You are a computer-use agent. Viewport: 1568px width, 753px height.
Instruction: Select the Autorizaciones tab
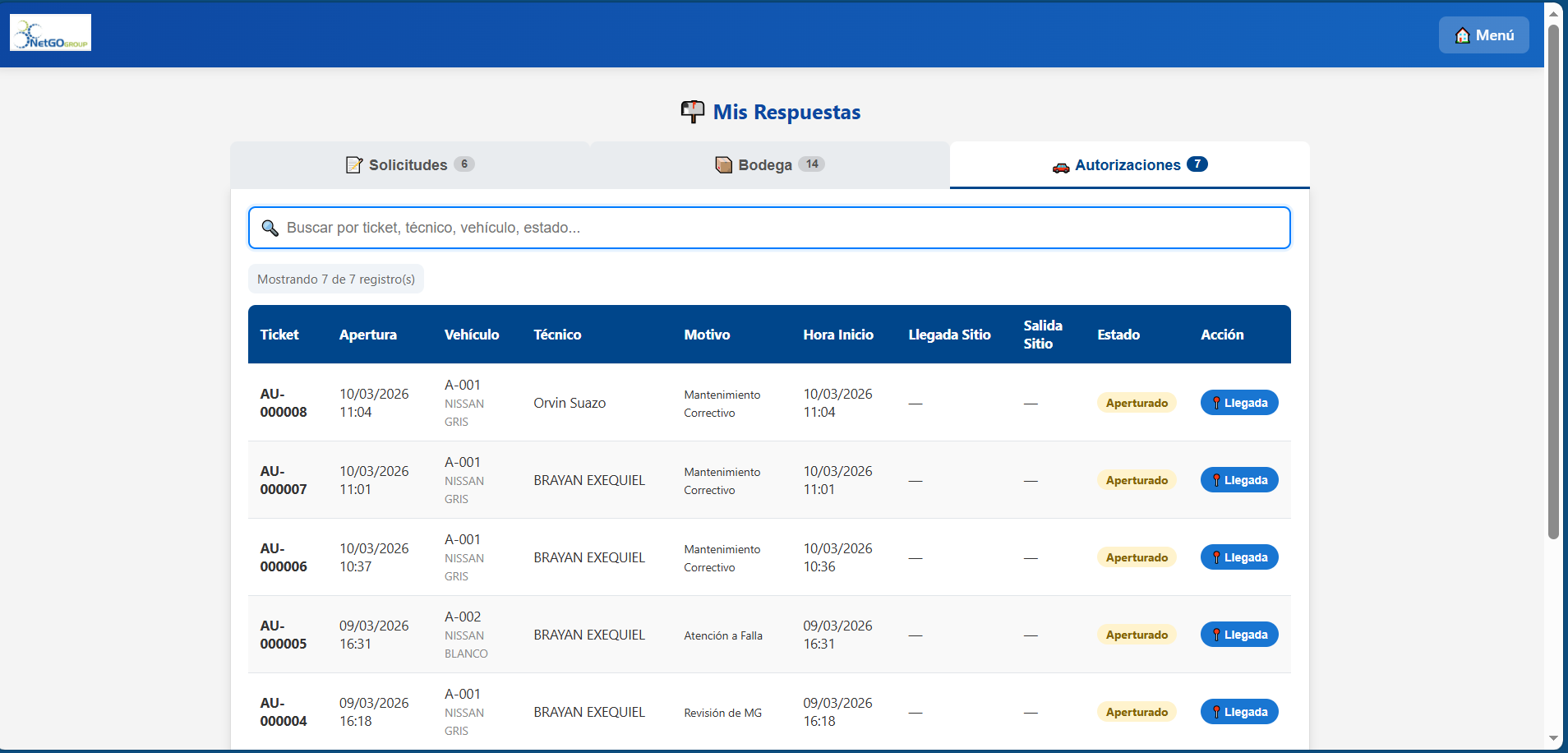click(x=1129, y=165)
